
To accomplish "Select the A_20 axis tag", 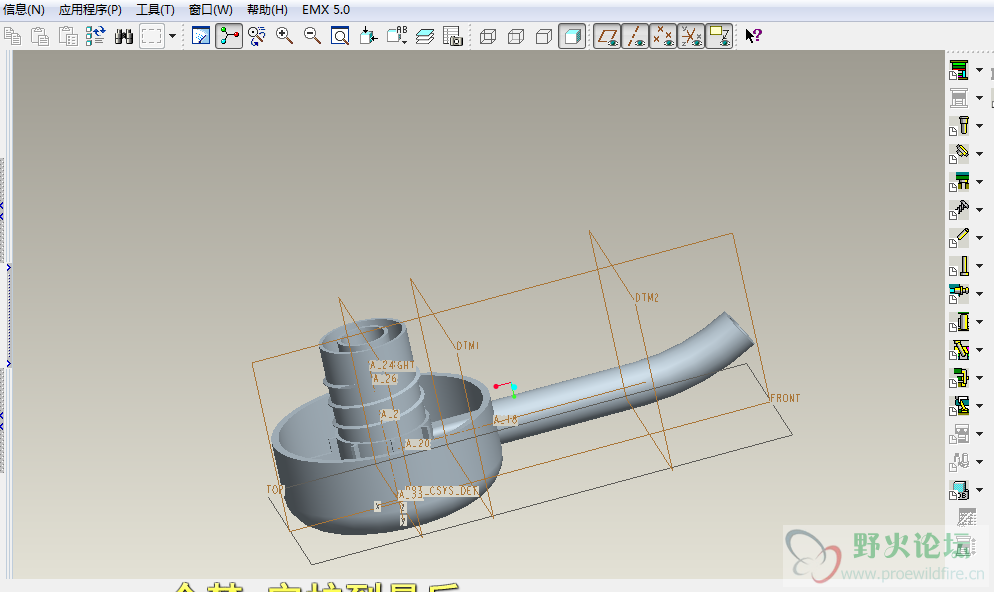I will (x=418, y=444).
